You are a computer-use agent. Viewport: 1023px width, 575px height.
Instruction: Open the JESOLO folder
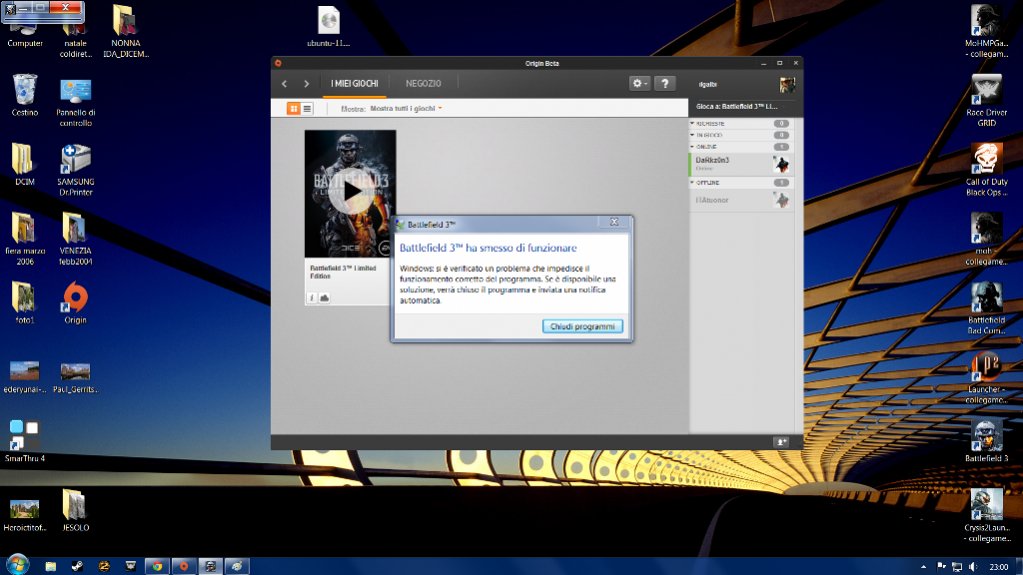pos(75,510)
